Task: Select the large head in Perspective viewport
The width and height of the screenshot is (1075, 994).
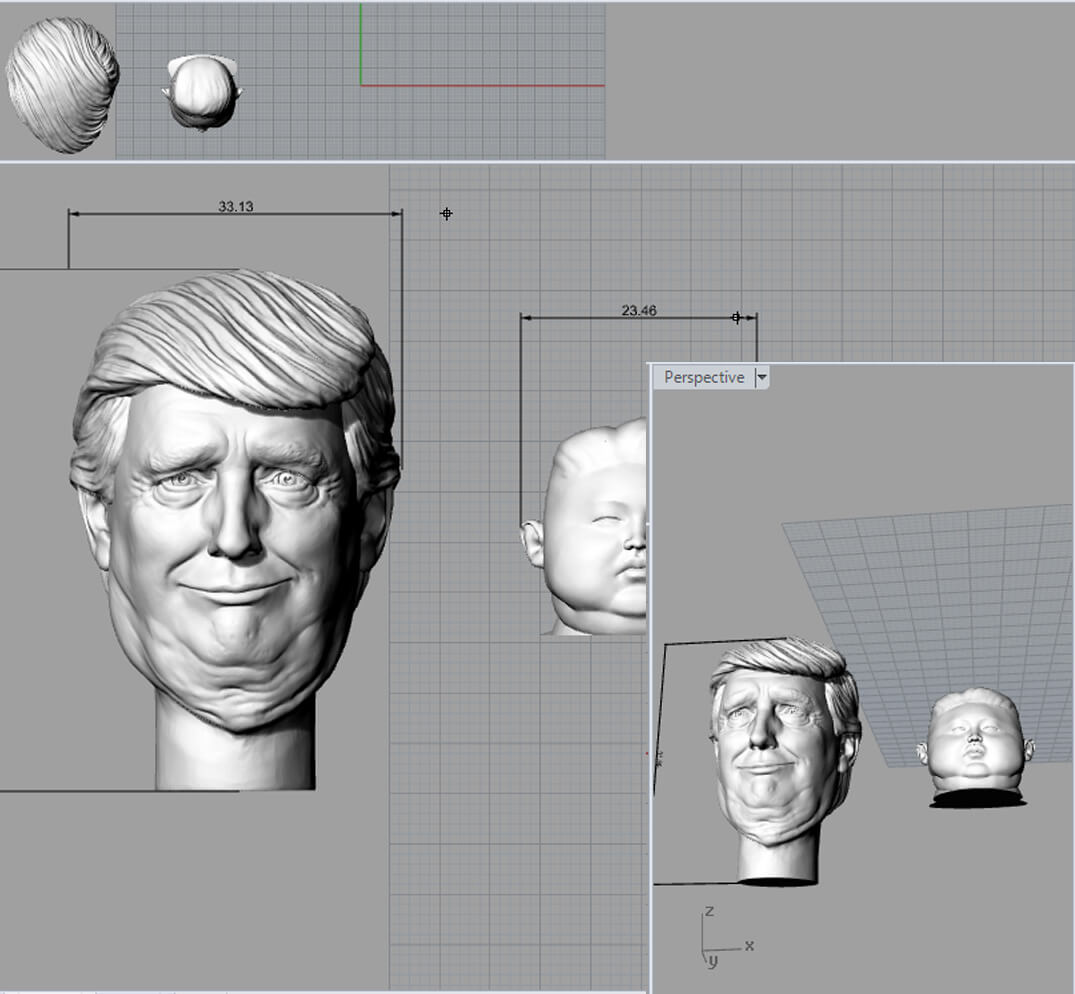Action: (x=785, y=761)
